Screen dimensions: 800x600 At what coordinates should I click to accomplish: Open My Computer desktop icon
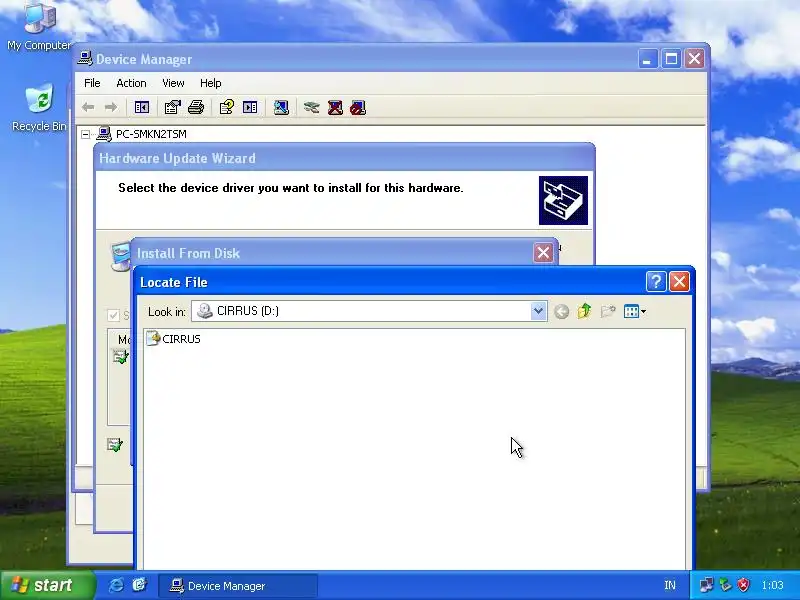pos(39,27)
